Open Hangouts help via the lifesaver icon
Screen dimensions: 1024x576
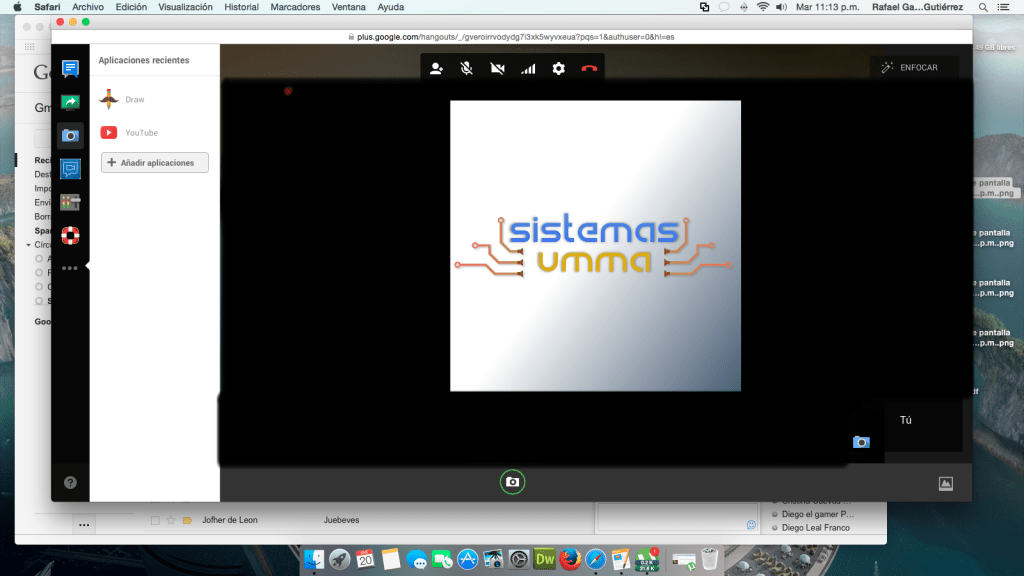tap(69, 236)
